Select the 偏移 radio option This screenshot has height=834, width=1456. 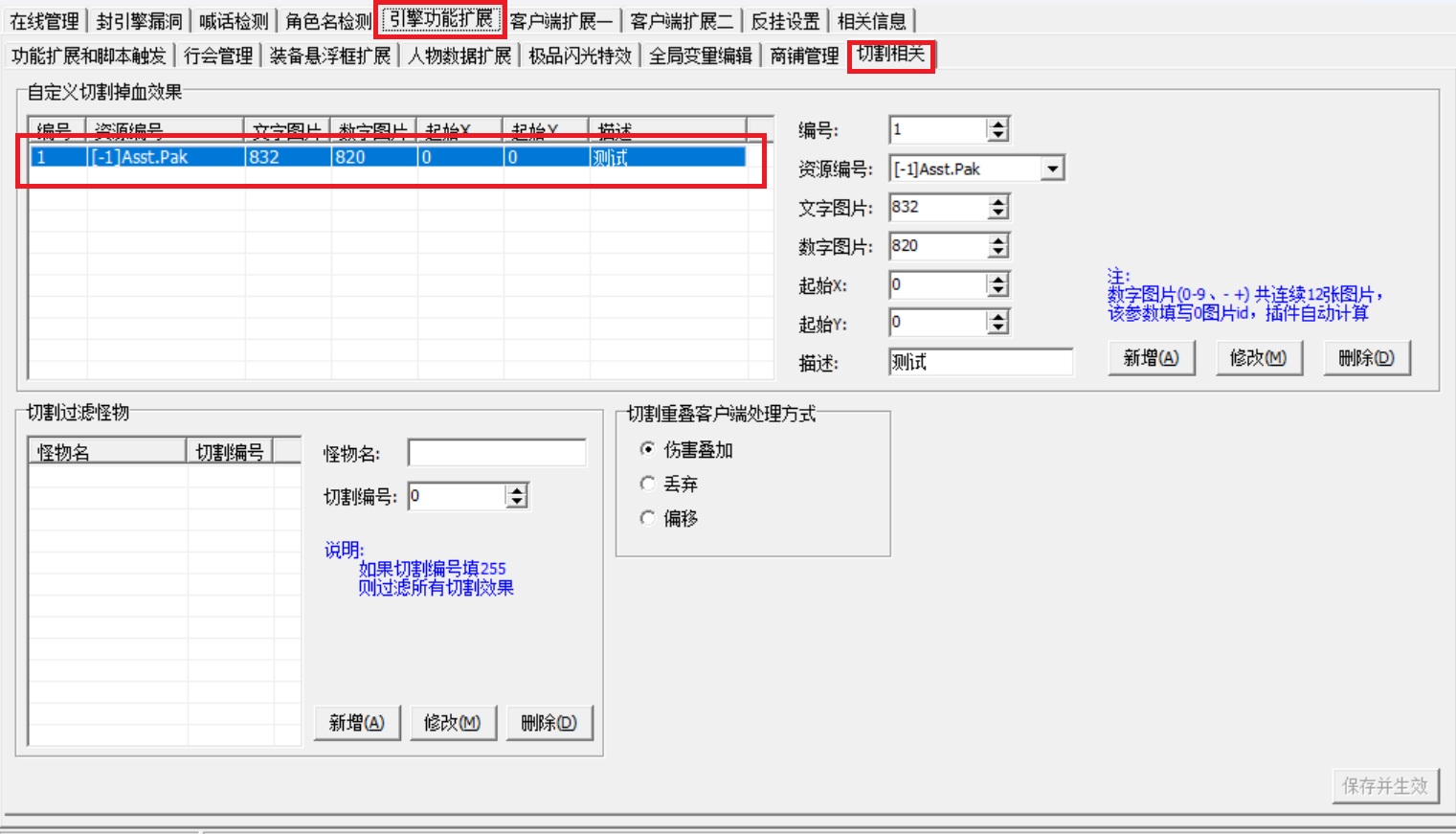point(648,518)
